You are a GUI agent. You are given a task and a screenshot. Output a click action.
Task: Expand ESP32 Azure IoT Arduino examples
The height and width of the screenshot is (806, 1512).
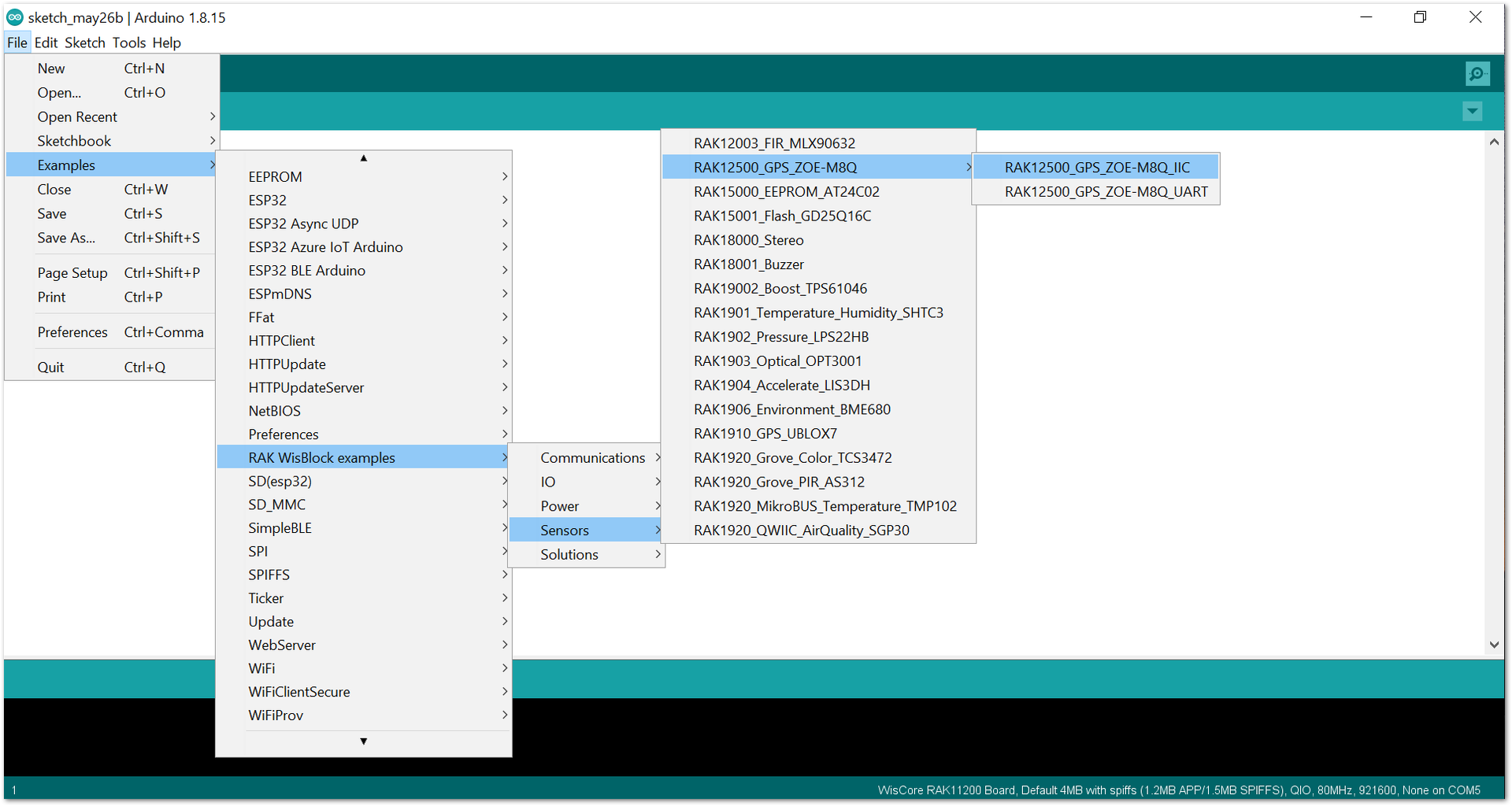[364, 247]
